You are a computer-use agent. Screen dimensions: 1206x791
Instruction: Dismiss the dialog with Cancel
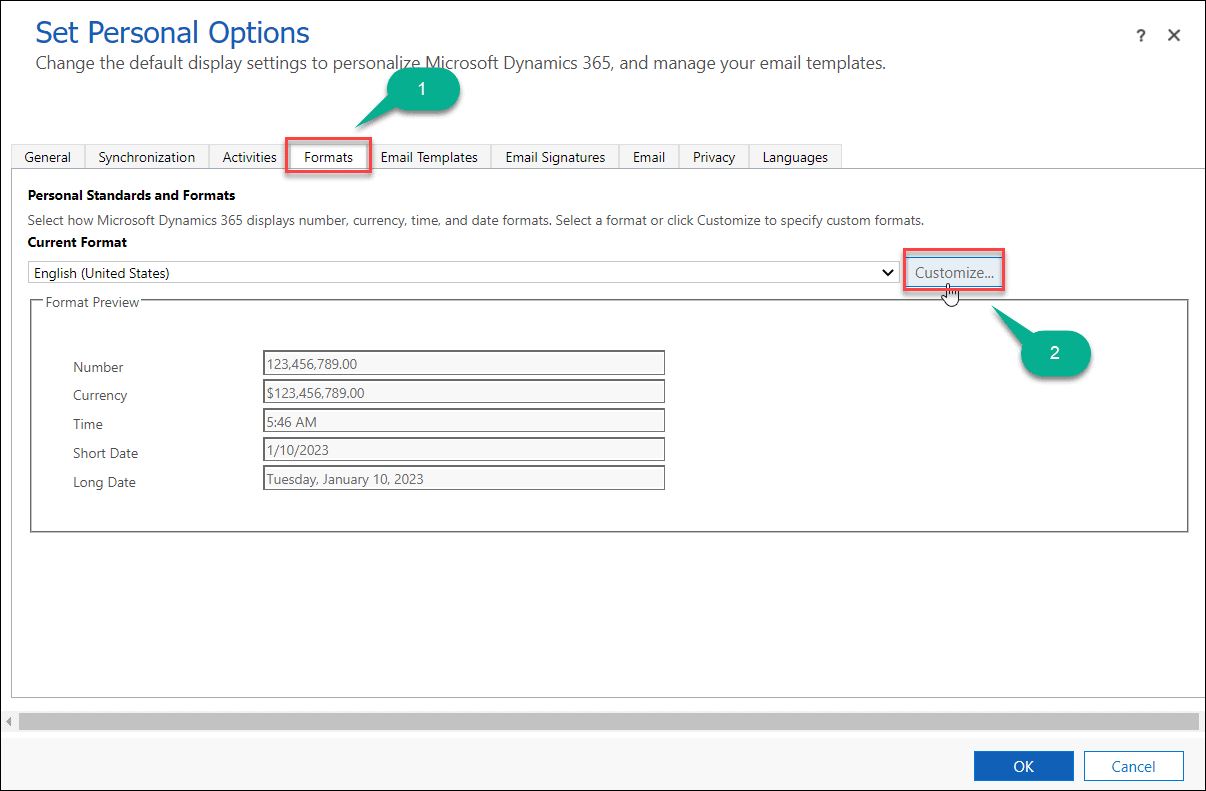coord(1133,765)
